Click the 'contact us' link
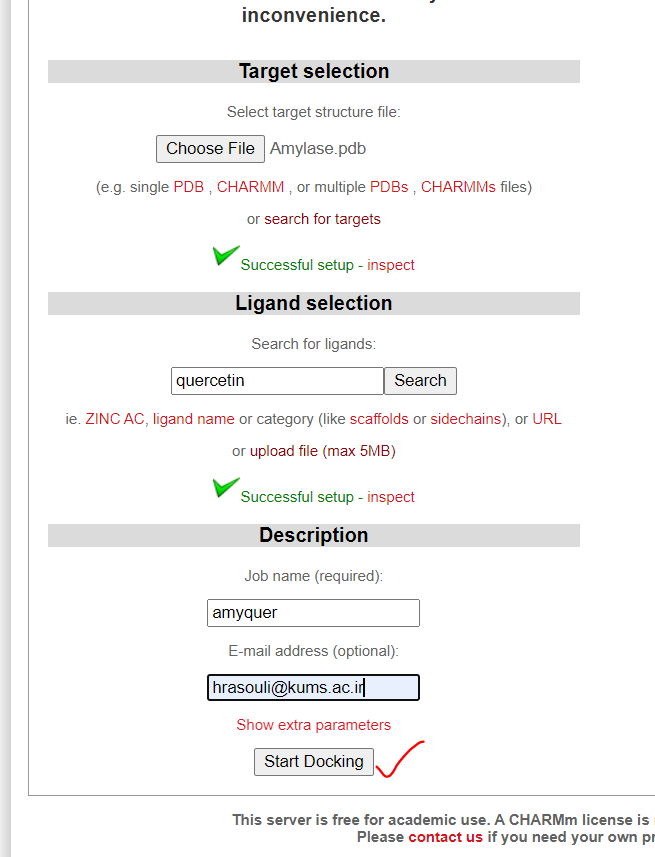The image size is (655, 857). pyautogui.click(x=445, y=837)
